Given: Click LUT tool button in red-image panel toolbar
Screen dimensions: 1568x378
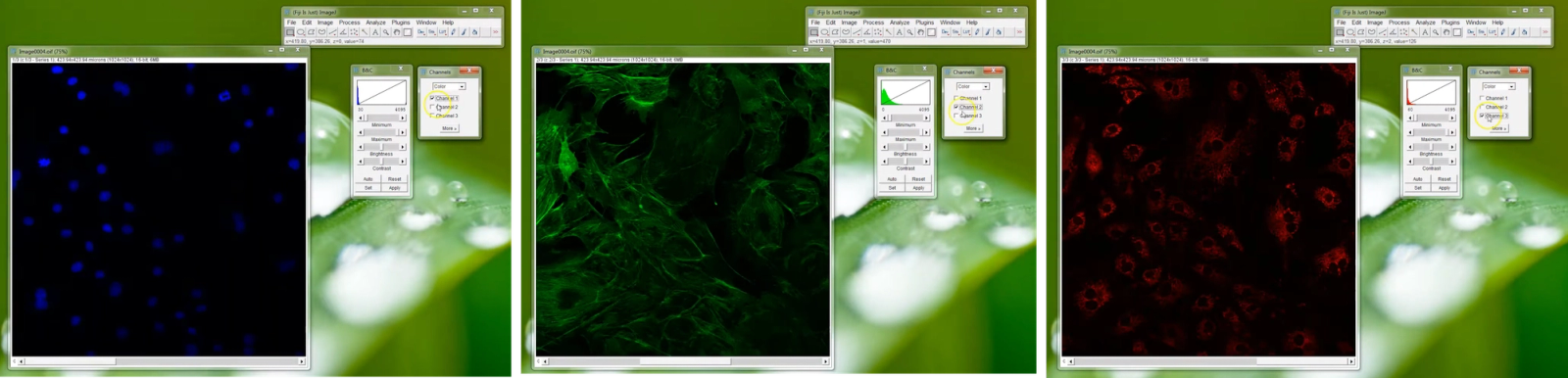Looking at the screenshot, I should 1493,32.
